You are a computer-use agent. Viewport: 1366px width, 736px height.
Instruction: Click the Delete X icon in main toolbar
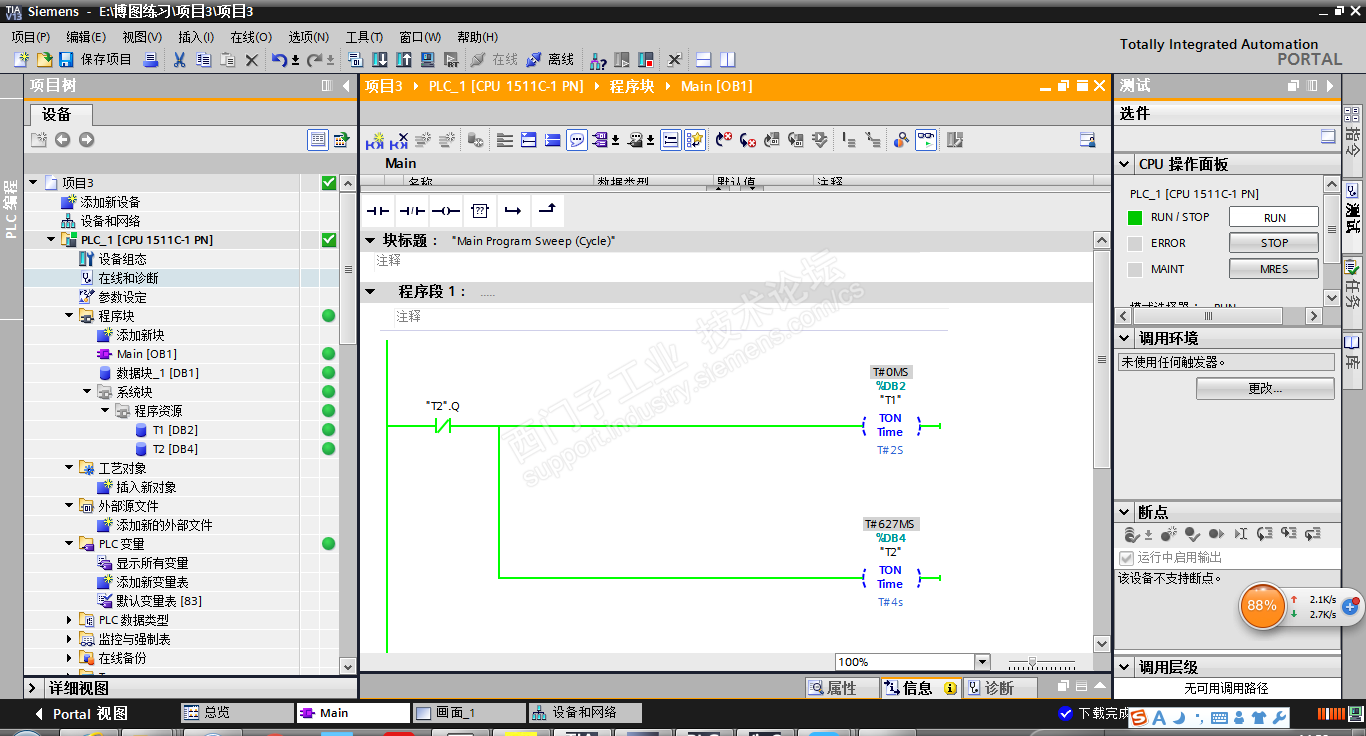point(252,60)
